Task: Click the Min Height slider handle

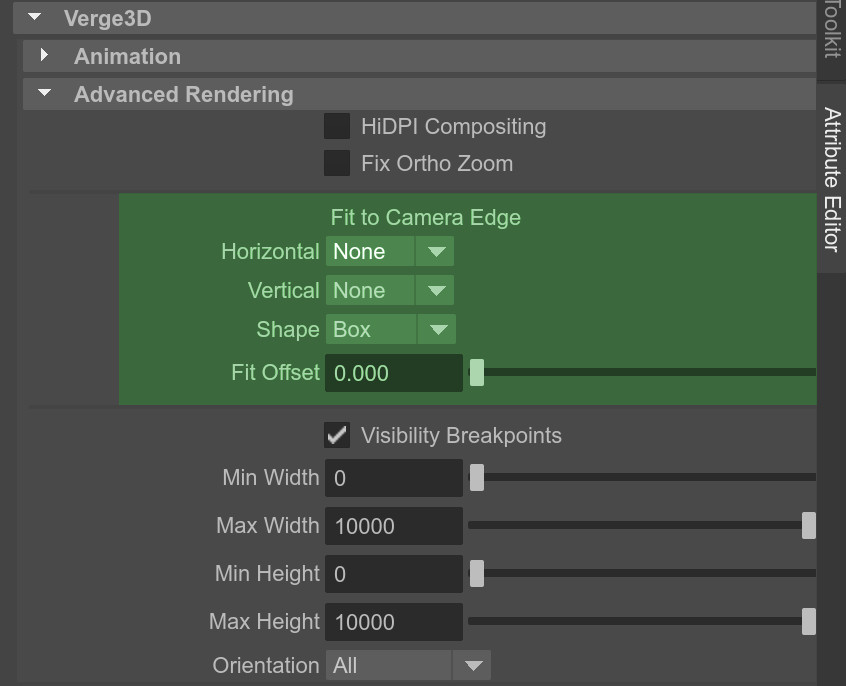Action: [x=477, y=573]
